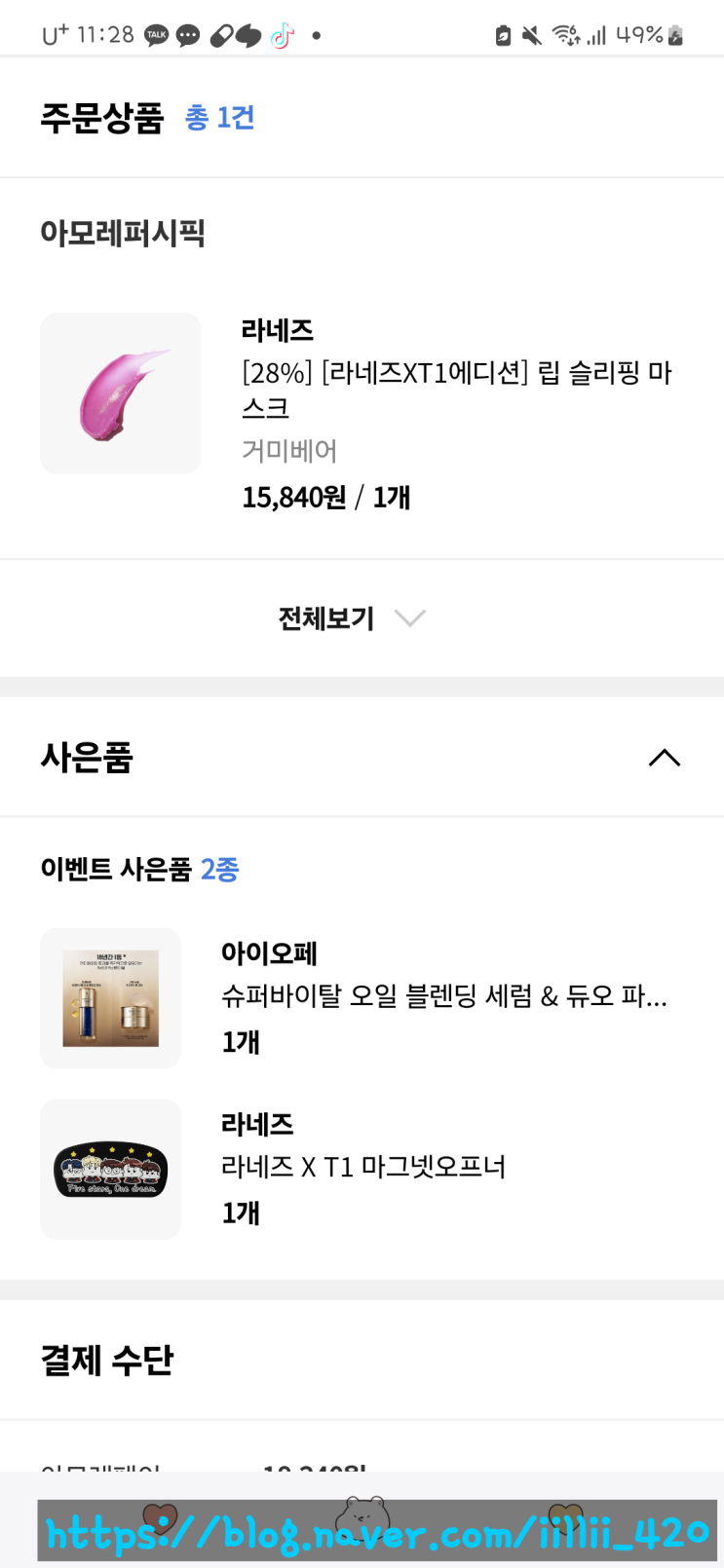Tap the down chevron next to 전체보기
Viewport: 724px width, 1568px height.
coord(410,618)
